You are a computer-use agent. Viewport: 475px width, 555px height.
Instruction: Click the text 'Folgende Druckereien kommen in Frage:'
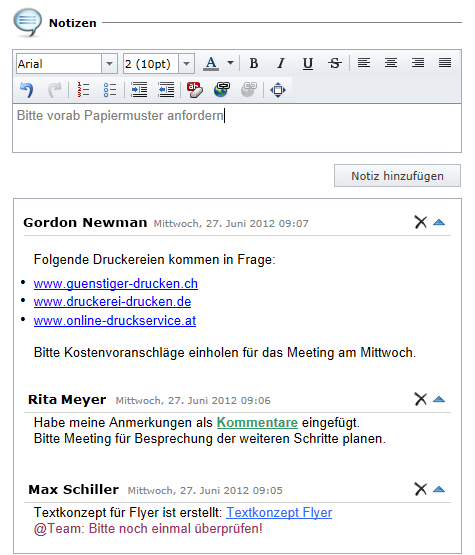click(154, 259)
